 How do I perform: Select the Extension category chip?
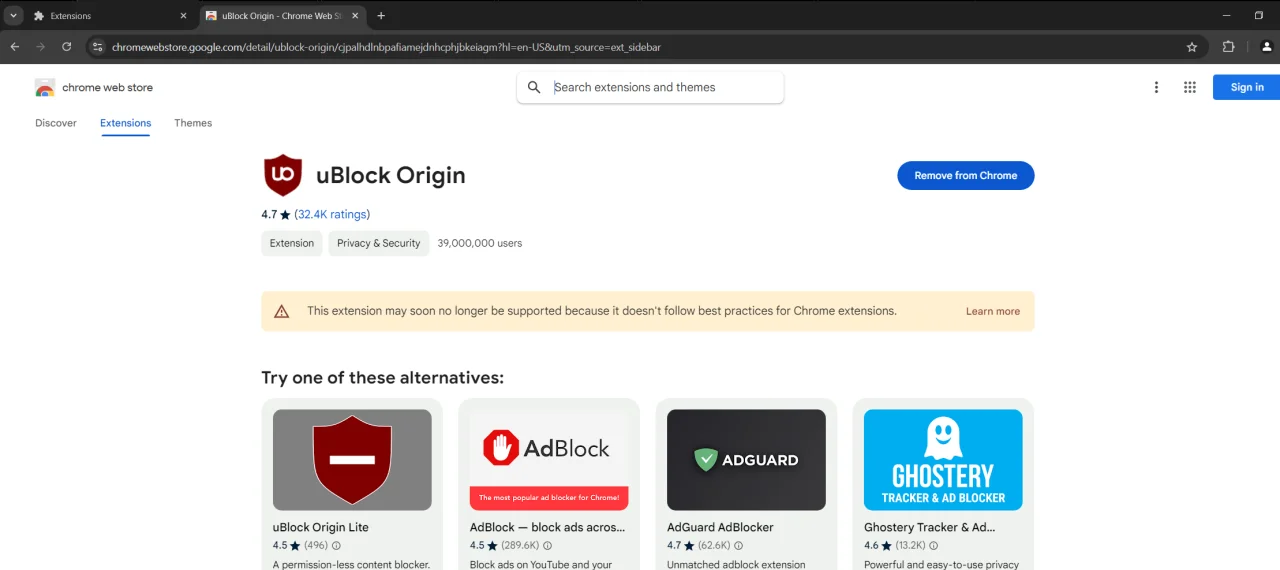point(292,243)
